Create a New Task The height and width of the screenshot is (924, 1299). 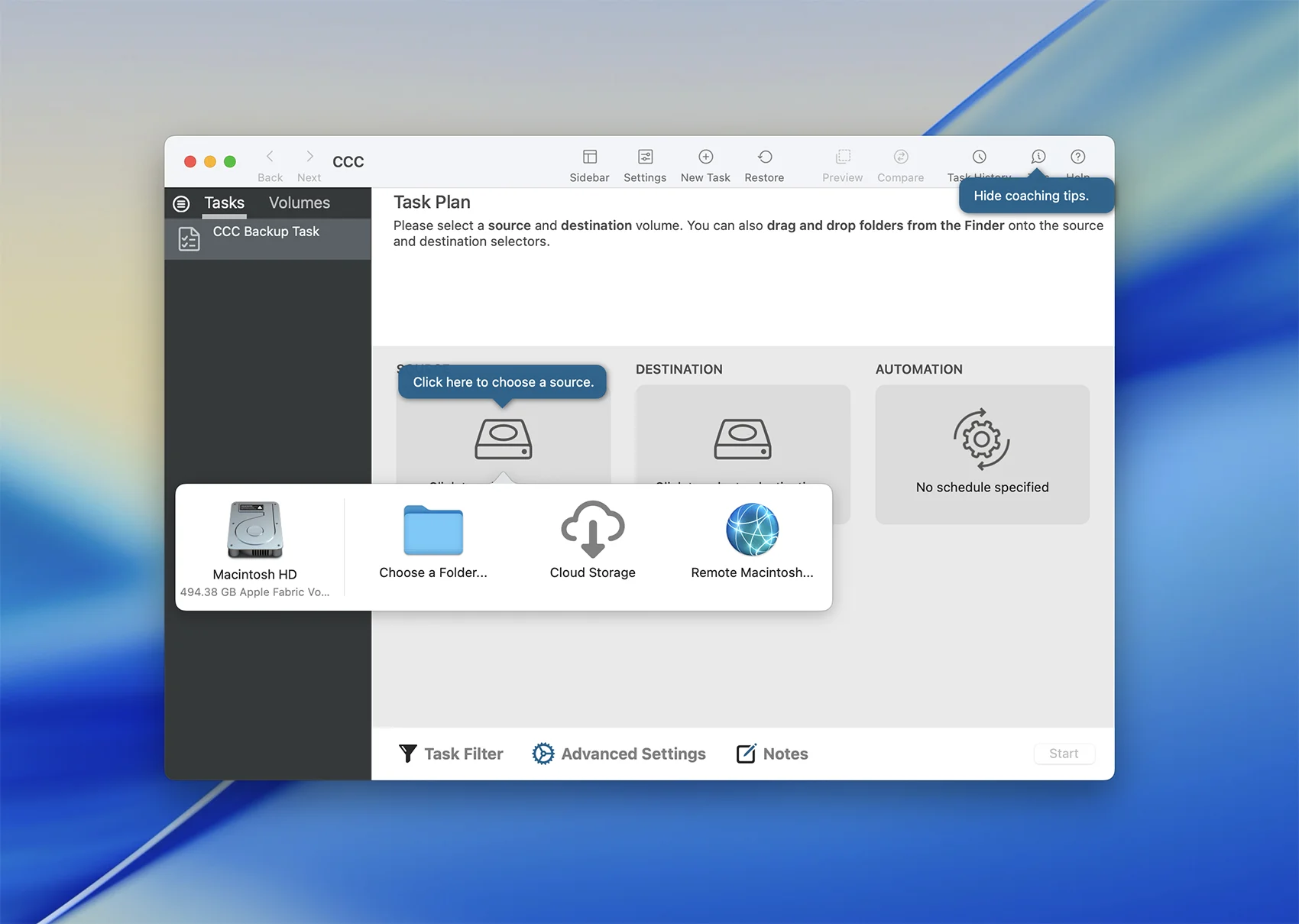(x=705, y=157)
